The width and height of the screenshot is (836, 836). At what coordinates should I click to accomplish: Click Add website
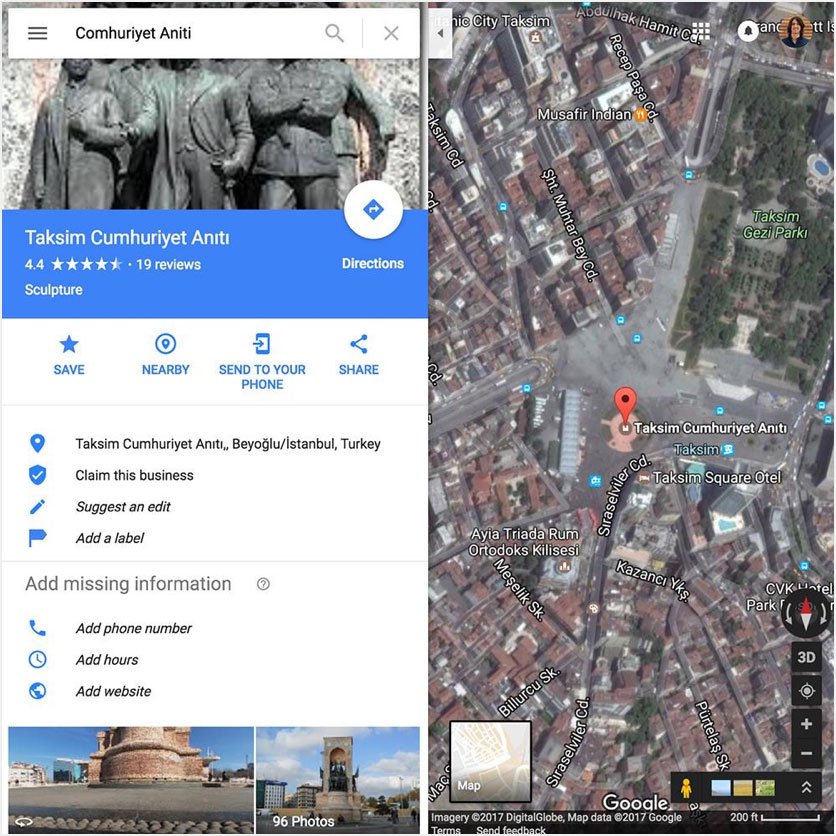pos(114,691)
